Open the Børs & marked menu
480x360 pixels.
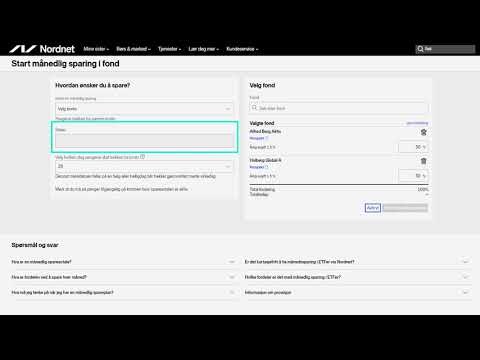pos(133,49)
